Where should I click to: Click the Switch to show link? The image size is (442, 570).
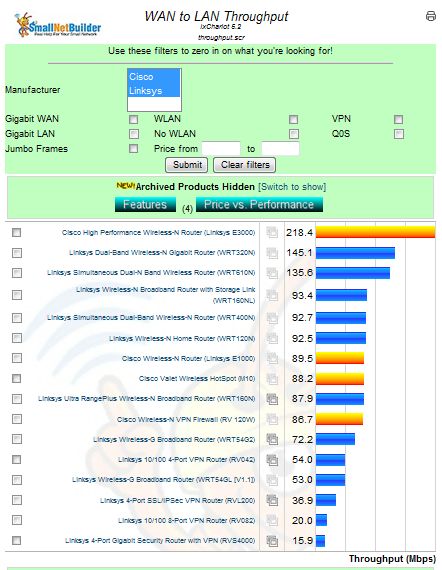point(292,187)
